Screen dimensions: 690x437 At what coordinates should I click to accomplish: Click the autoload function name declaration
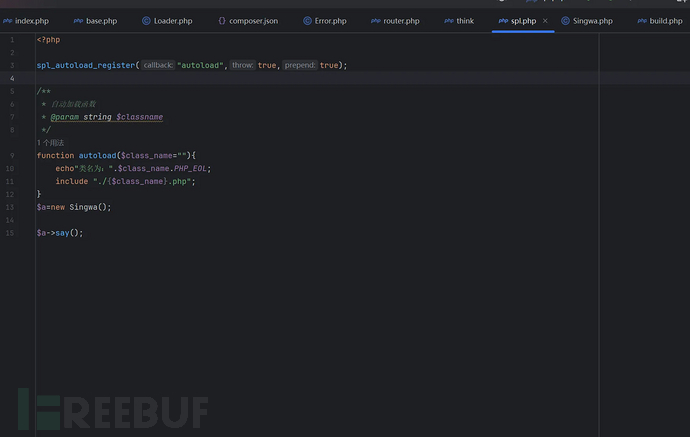pos(97,156)
